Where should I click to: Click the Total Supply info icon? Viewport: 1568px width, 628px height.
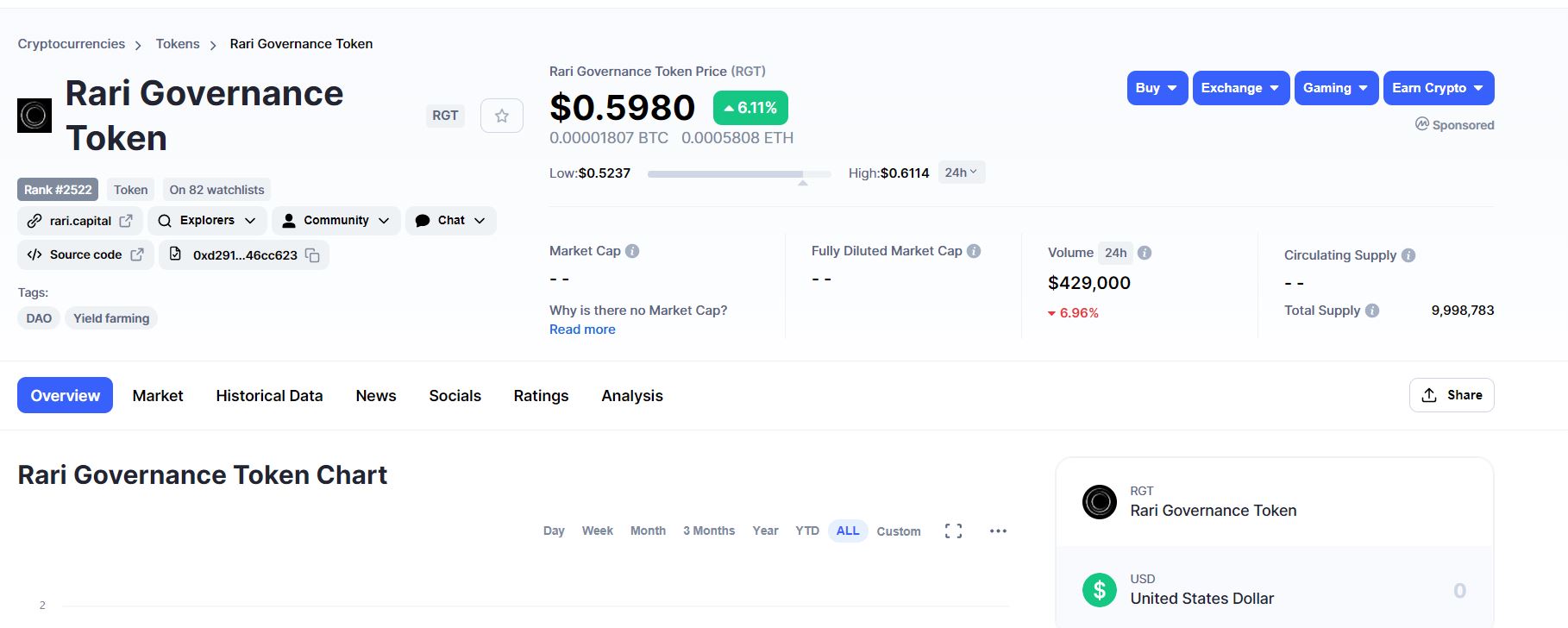[x=1372, y=311]
